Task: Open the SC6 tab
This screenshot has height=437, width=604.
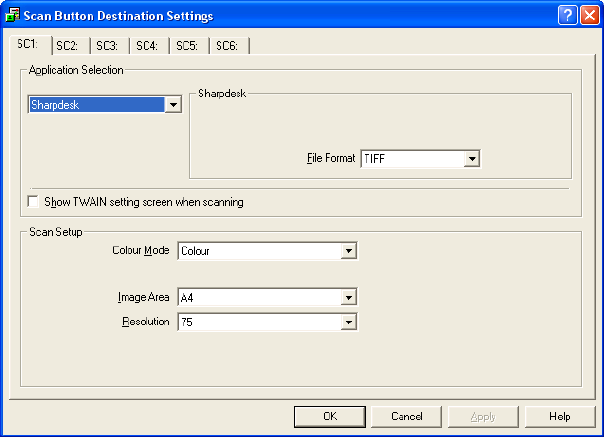Action: point(227,45)
